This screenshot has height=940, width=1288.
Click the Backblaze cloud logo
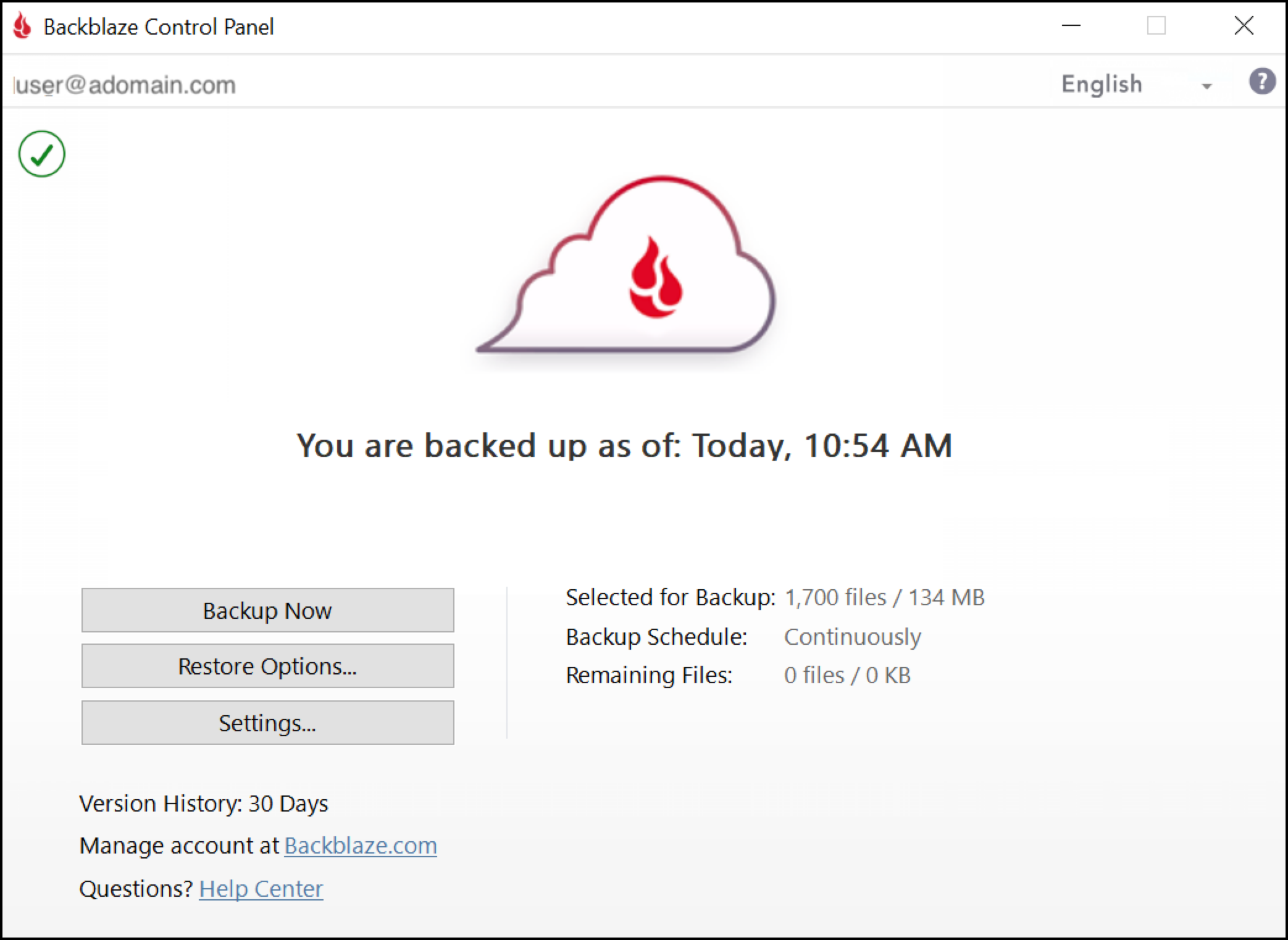tap(625, 266)
